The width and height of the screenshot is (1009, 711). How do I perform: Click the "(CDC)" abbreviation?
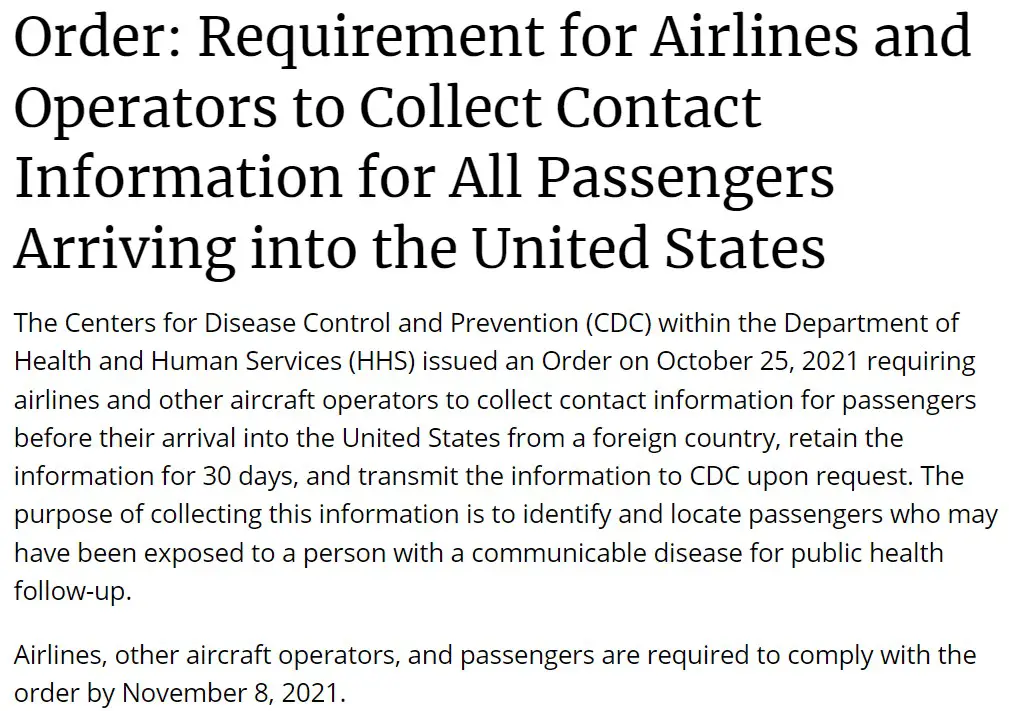pos(619,324)
